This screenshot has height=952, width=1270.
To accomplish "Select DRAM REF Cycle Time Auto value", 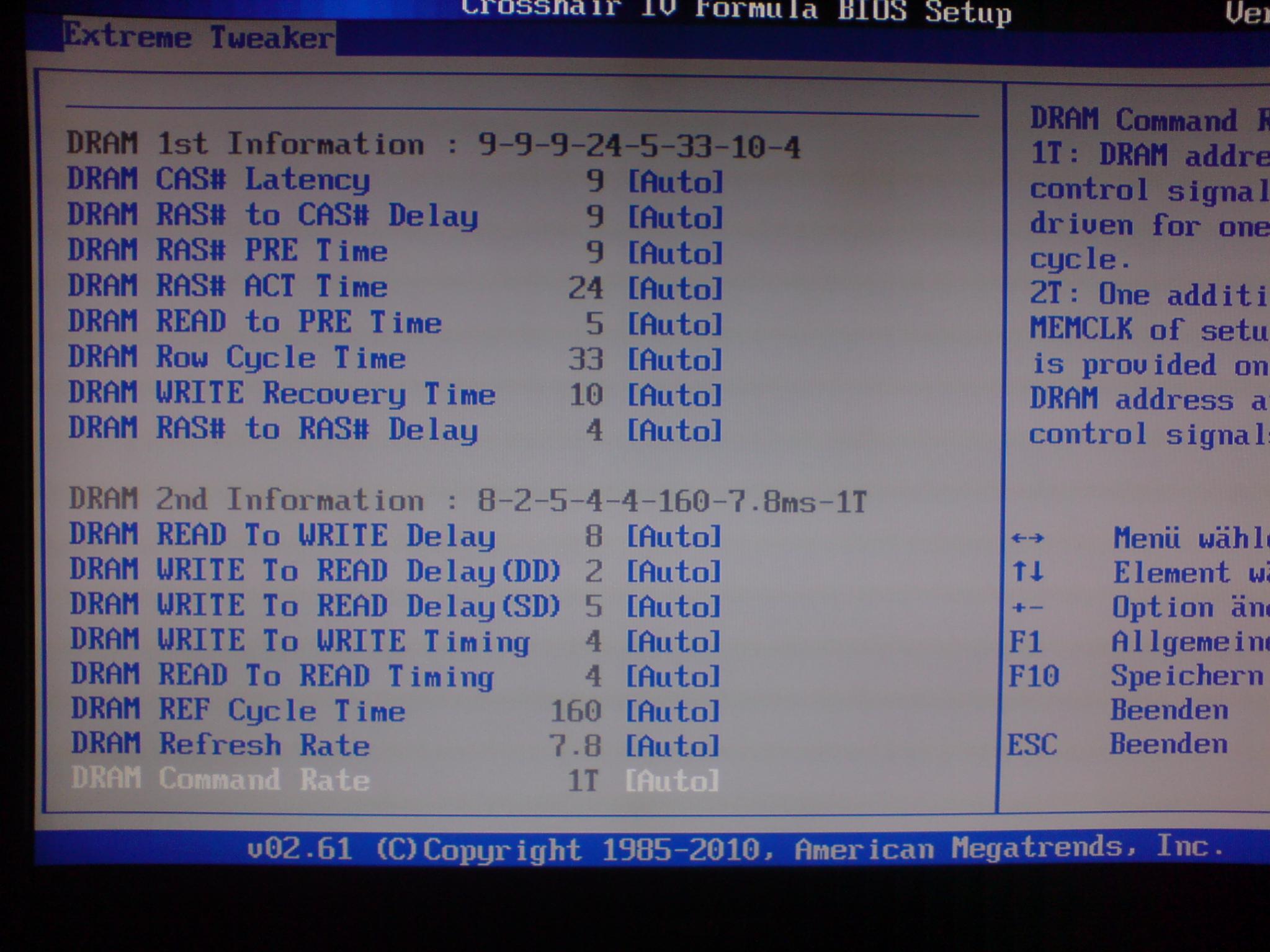I will tap(673, 711).
